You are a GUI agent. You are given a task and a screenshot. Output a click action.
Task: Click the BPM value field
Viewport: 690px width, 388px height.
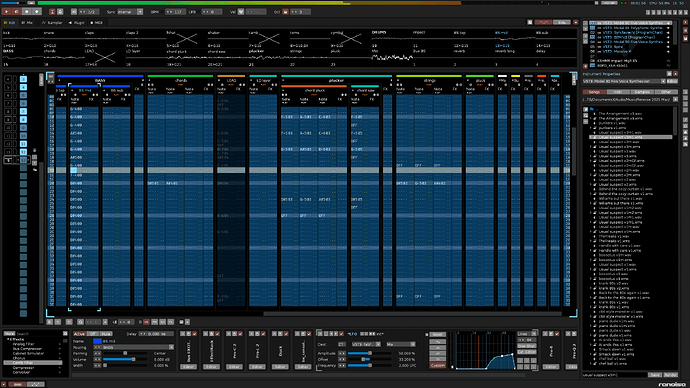175,12
